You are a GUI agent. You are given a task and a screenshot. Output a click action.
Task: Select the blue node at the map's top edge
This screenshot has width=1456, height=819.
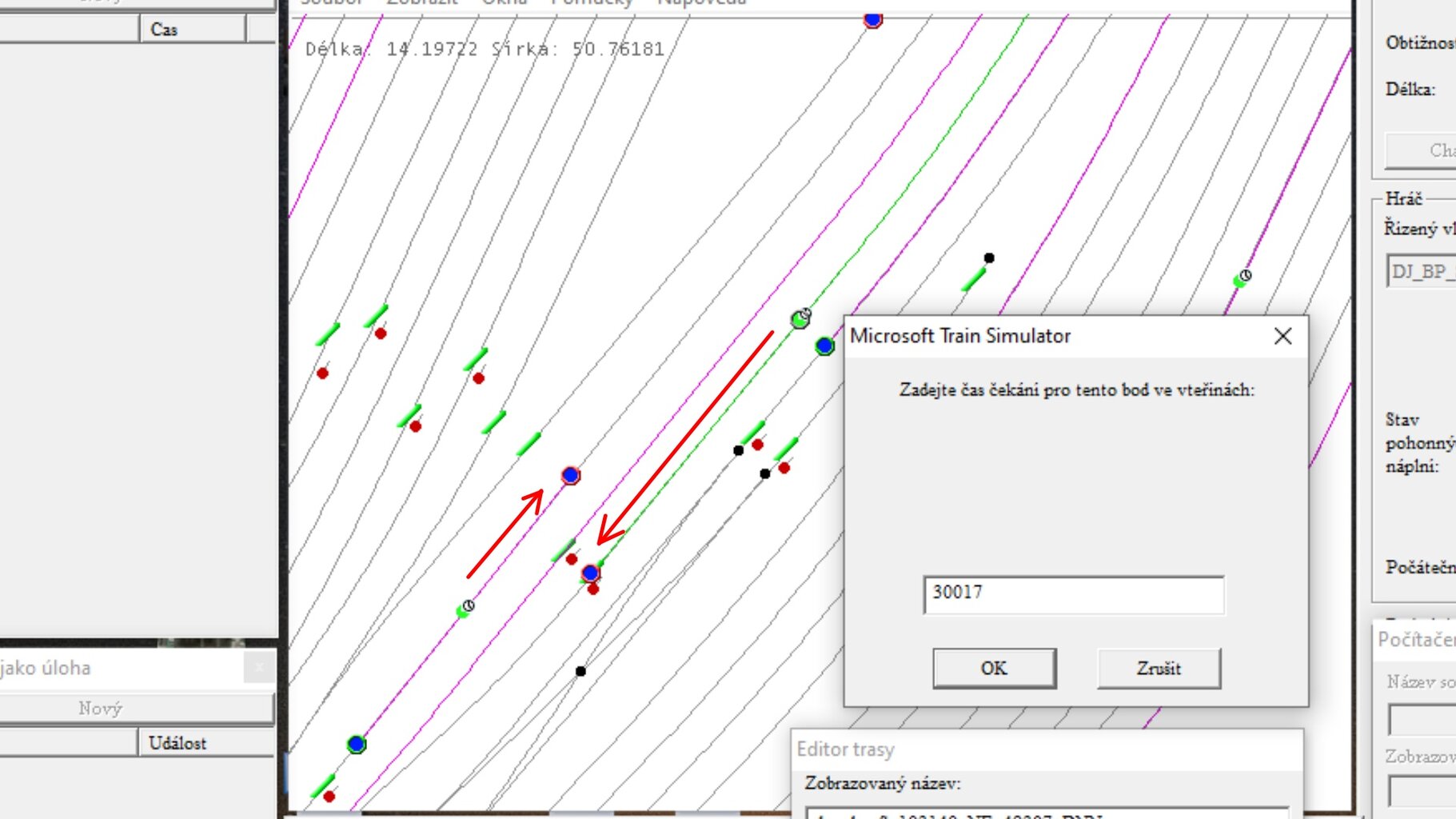pyautogui.click(x=873, y=19)
